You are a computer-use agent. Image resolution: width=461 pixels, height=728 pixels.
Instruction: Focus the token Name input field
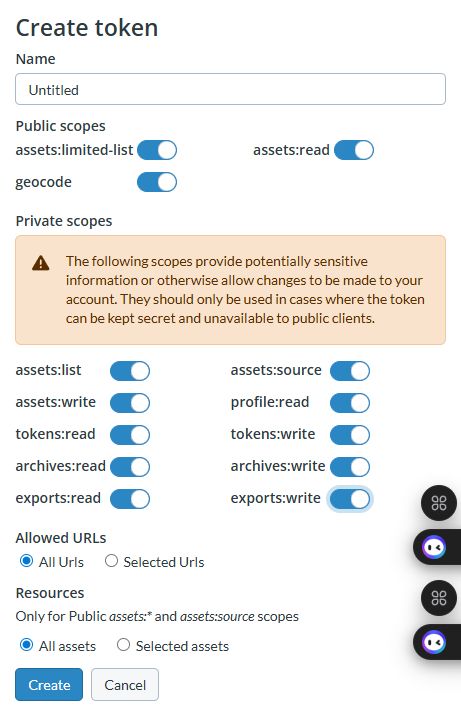[x=230, y=89]
